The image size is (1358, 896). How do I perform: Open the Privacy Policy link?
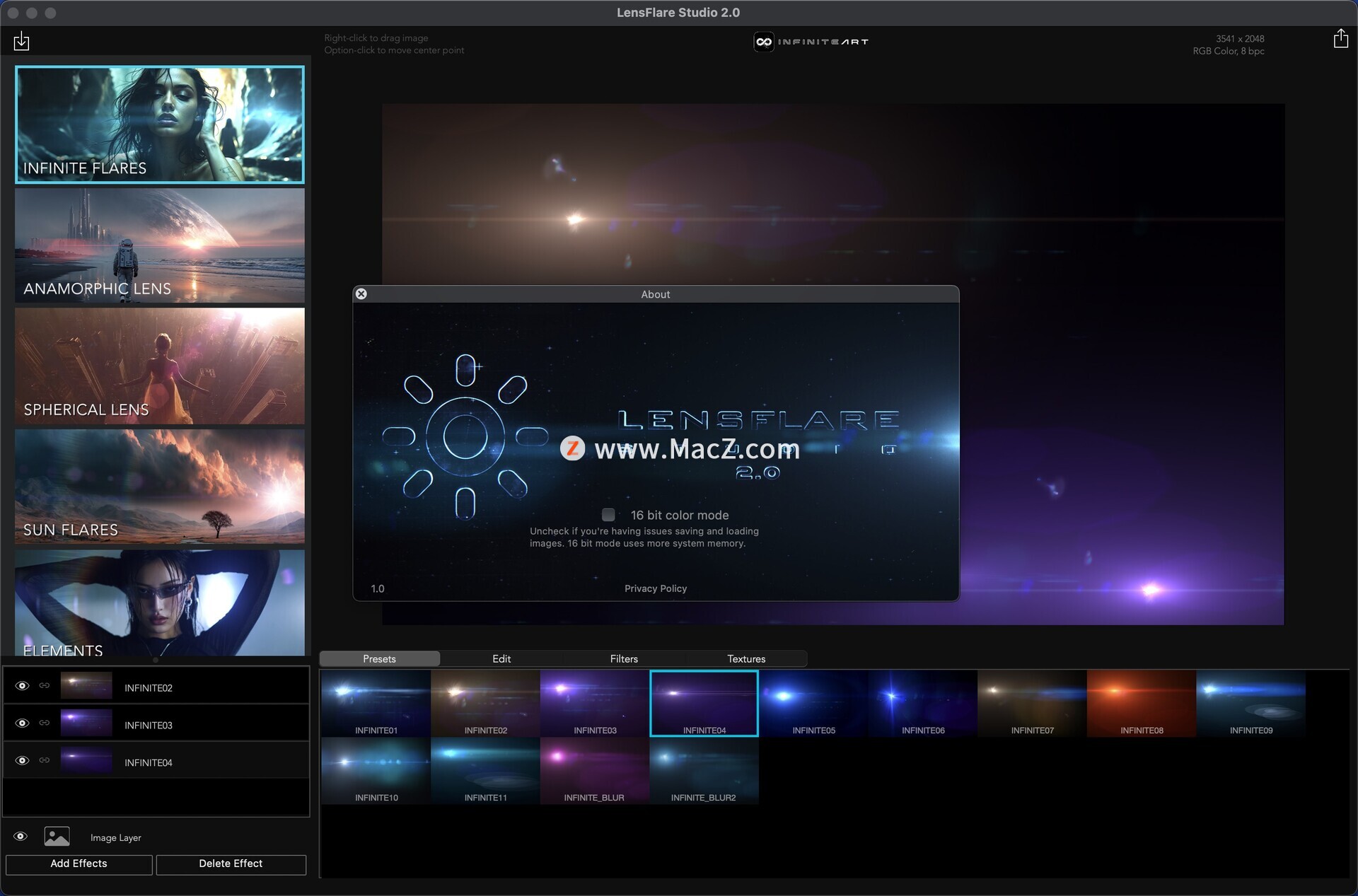tap(655, 588)
